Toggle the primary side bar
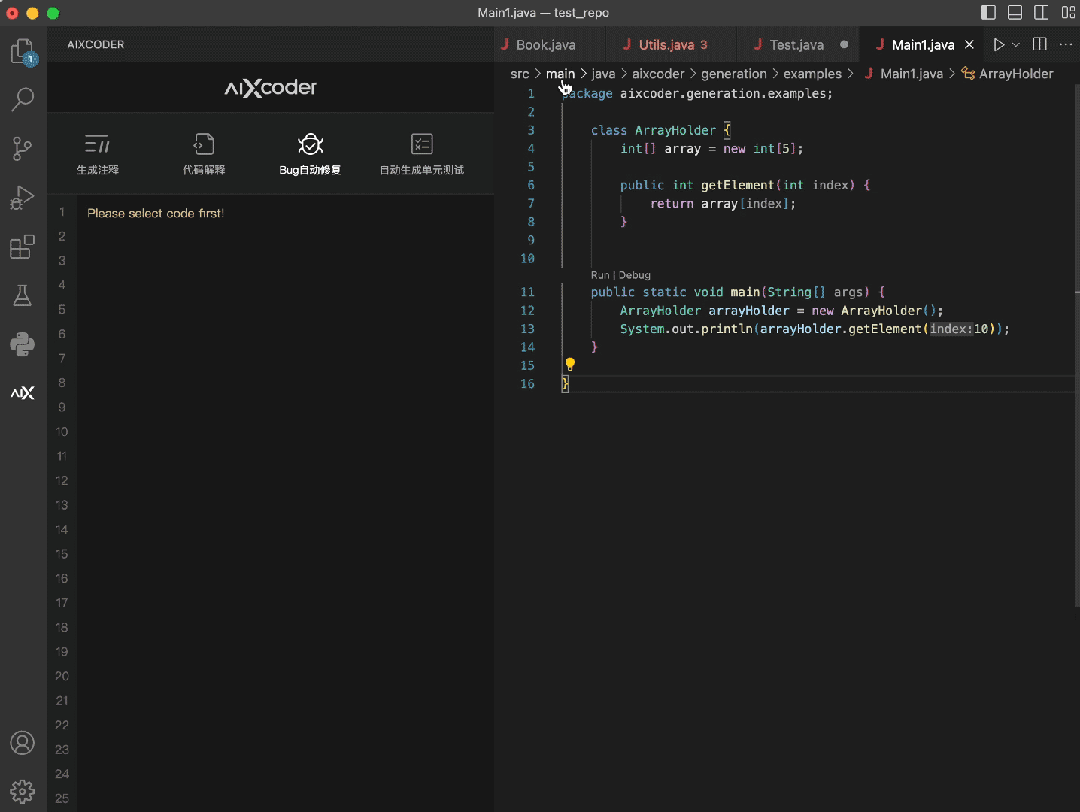 [x=988, y=12]
